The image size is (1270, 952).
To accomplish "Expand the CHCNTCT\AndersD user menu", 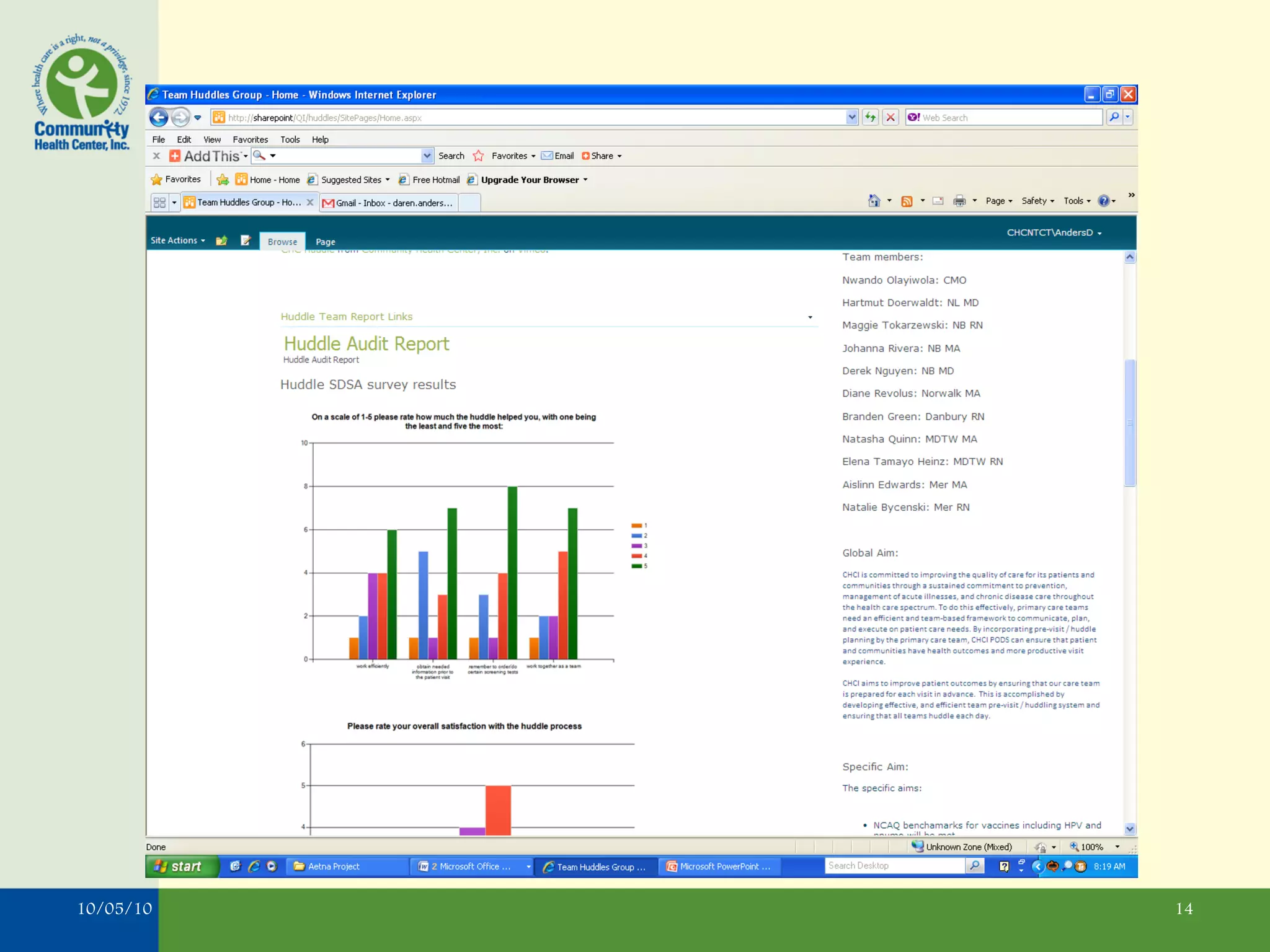I will coord(1054,233).
